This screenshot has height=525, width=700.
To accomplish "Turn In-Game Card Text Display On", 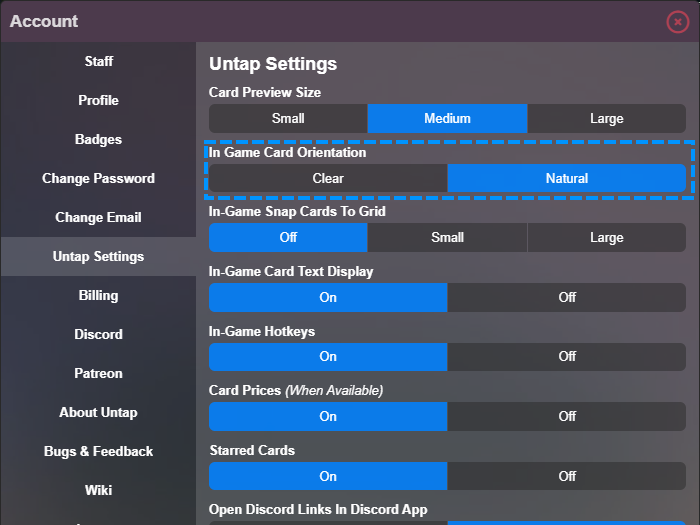I will (x=328, y=297).
